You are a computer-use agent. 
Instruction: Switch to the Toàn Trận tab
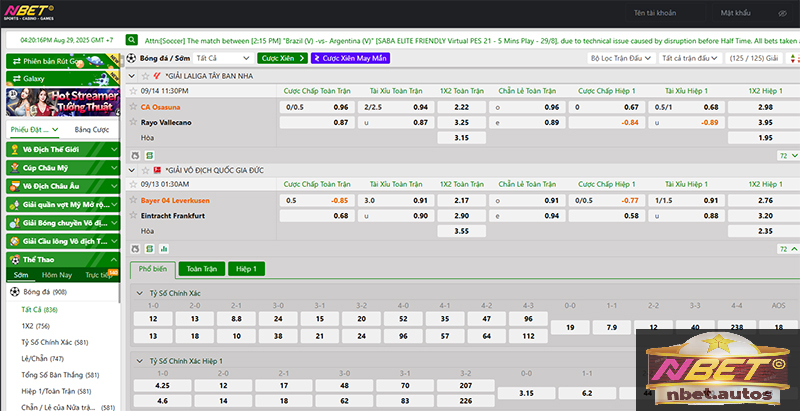click(202, 269)
